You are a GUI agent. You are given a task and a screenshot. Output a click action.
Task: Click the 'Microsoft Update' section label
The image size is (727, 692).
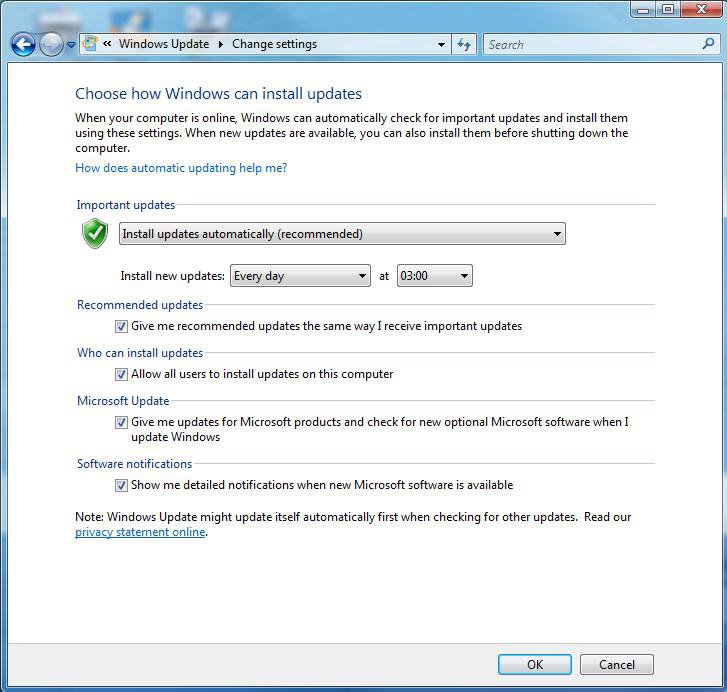coord(123,401)
